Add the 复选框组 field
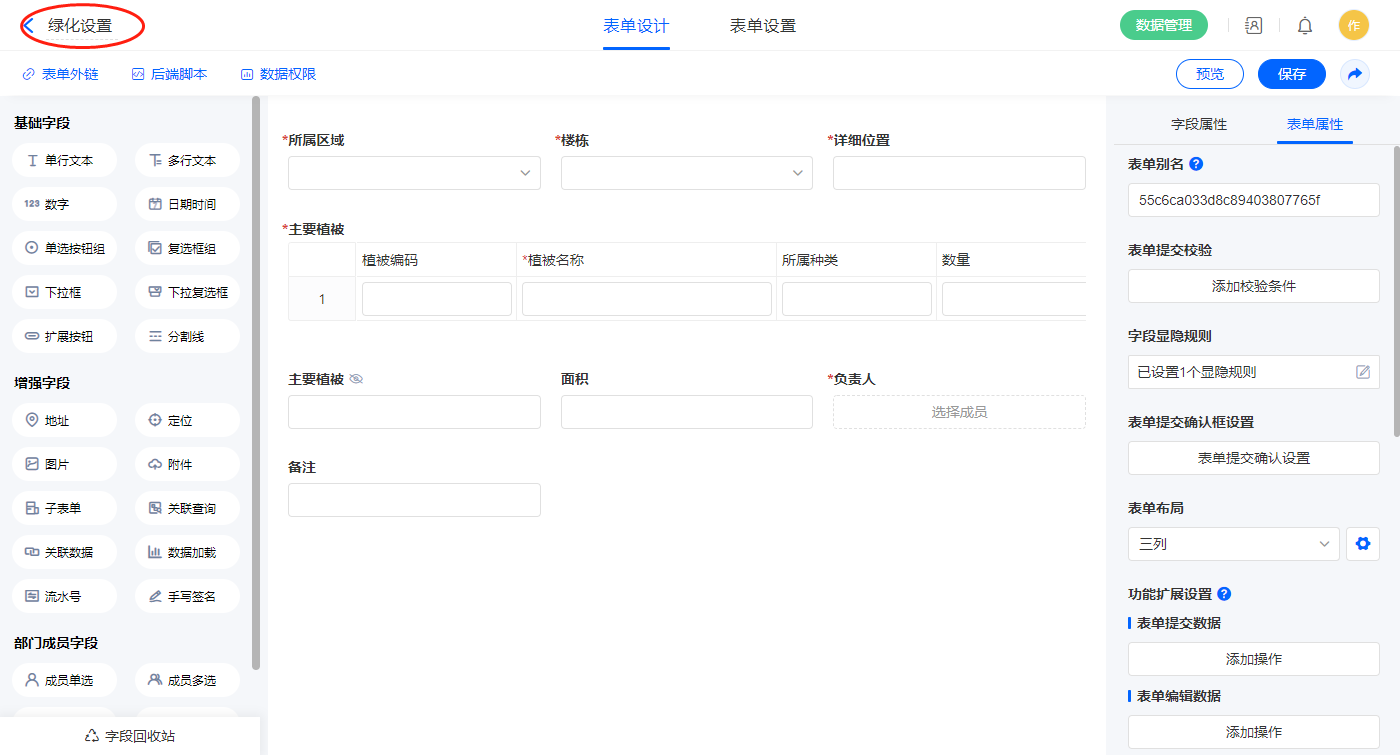The width and height of the screenshot is (1400, 755). (x=187, y=248)
